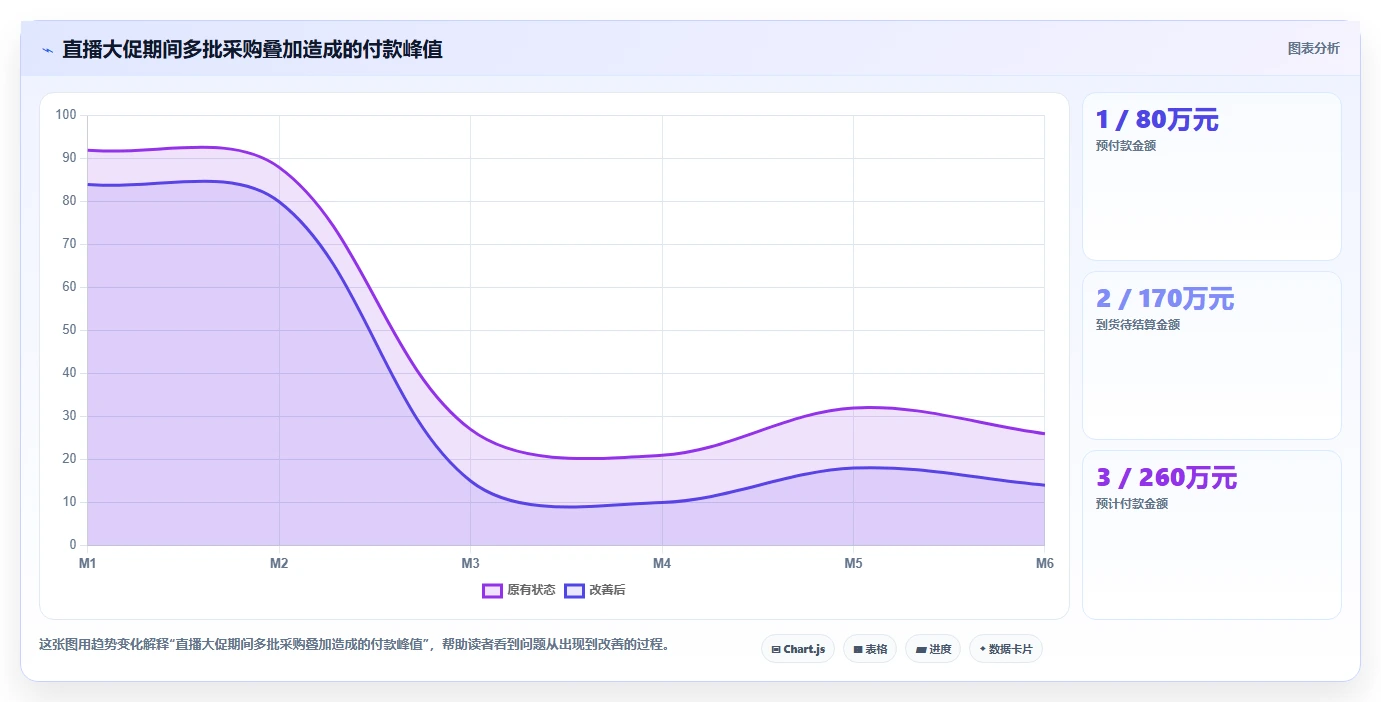Select the 表格 tag button
Screen dimensions: 1381x702
pyautogui.click(x=870, y=649)
